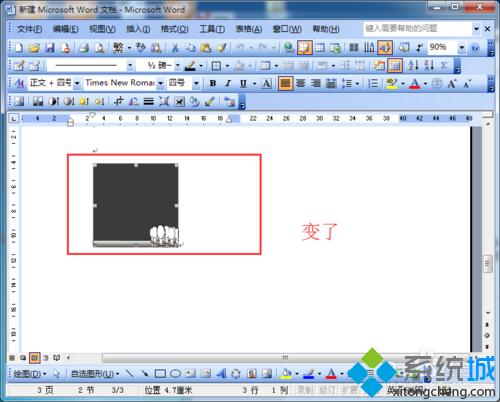The image size is (500, 402).
Task: Open the 帮助(H) menu
Action: (326, 29)
